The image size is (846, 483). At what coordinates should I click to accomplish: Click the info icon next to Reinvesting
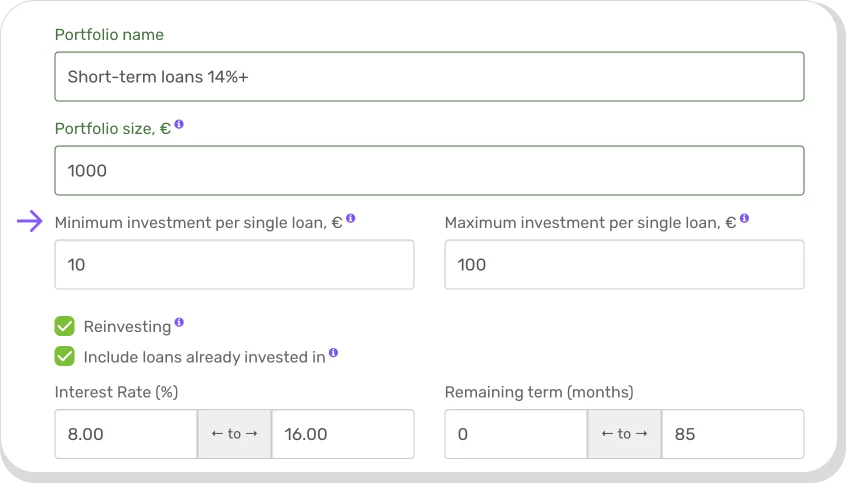[179, 323]
